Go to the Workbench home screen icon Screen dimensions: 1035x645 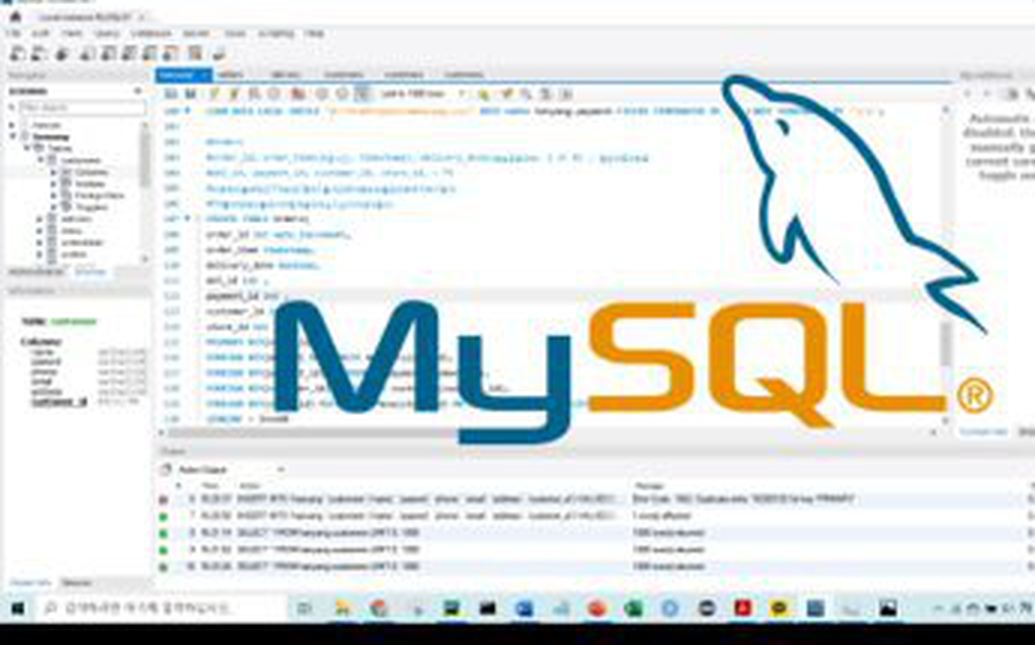[x=16, y=17]
